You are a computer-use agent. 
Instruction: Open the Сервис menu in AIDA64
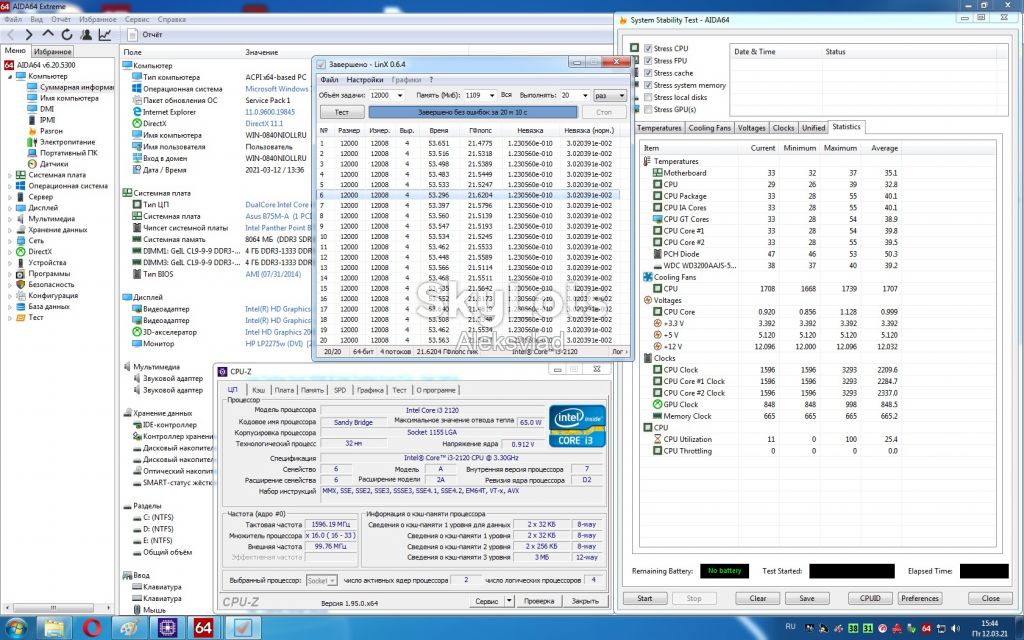click(136, 20)
